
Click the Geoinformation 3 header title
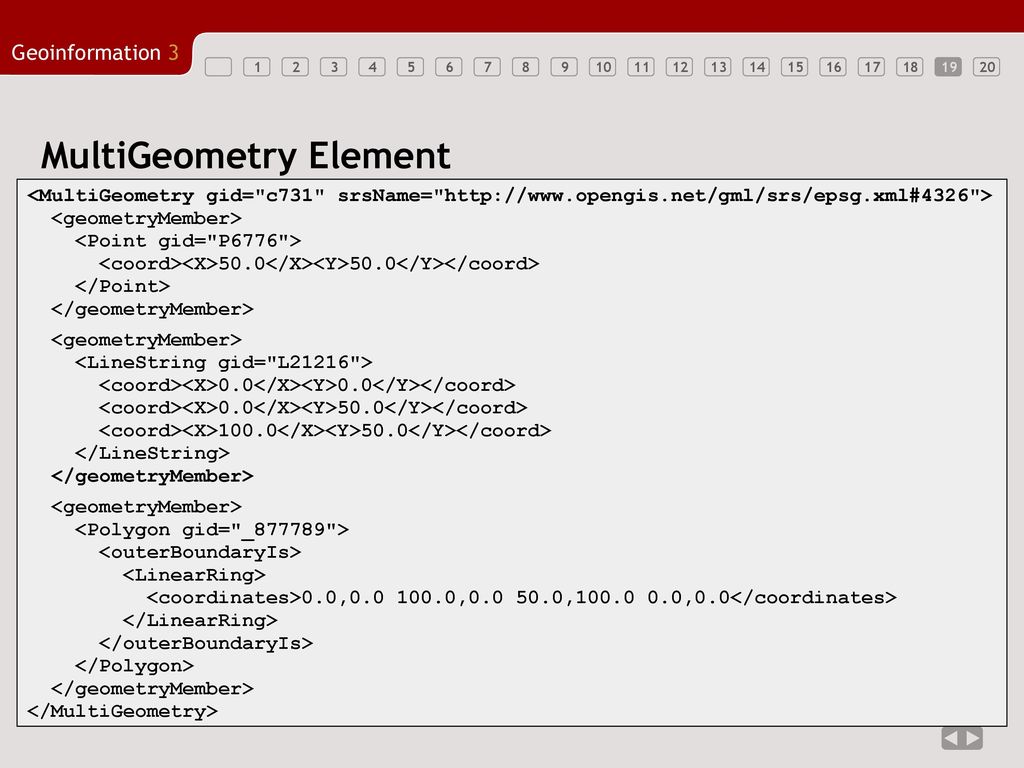tap(95, 52)
